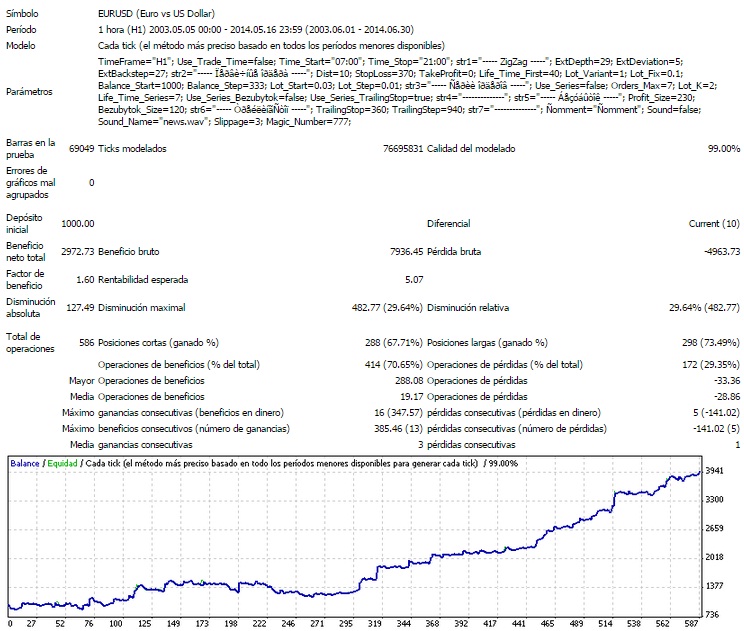Screen dimensions: 744x631
Task: Click the 'Ticks modelados' value 76695831
Action: tap(396, 149)
